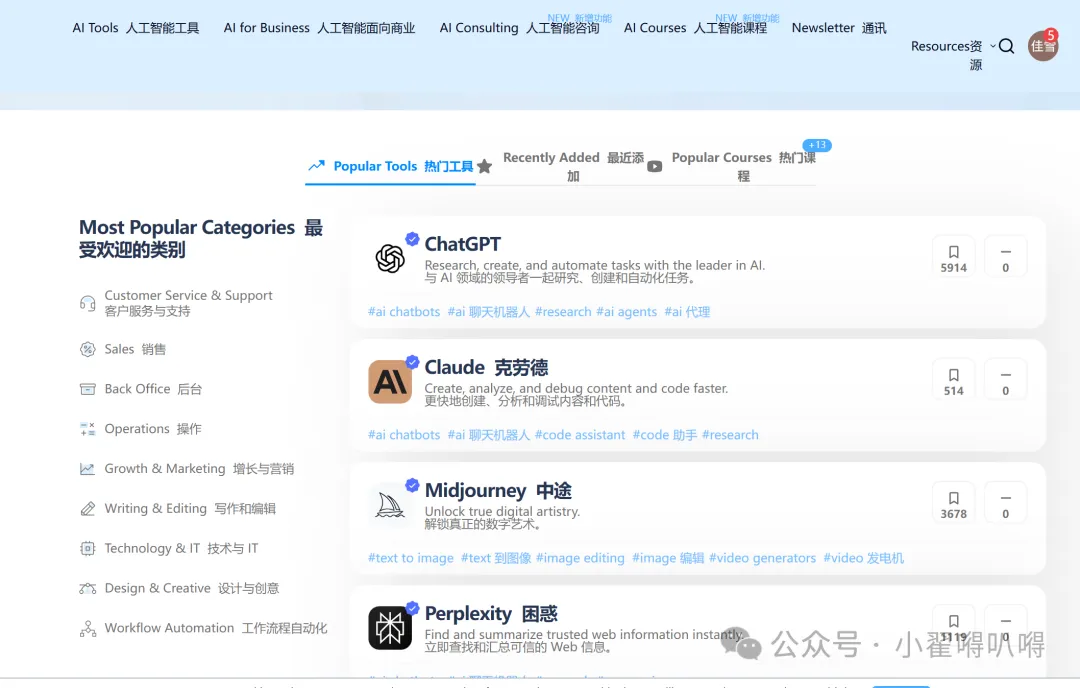Switch to the Recently Added tab

[x=572, y=166]
